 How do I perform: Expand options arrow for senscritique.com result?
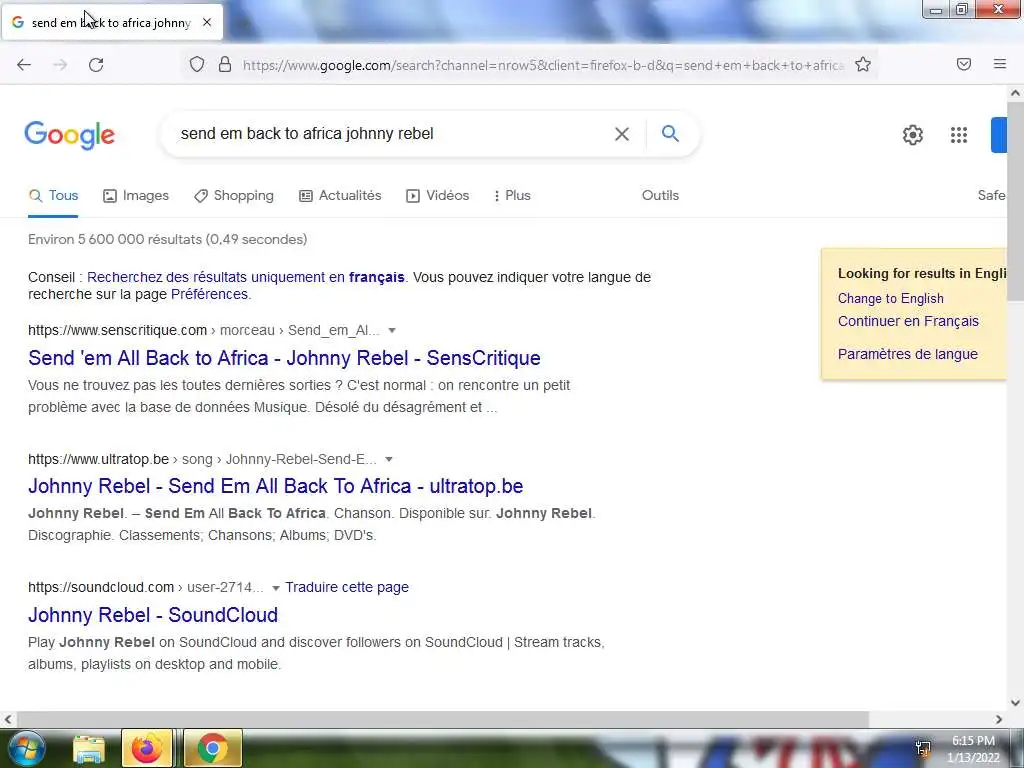click(392, 330)
